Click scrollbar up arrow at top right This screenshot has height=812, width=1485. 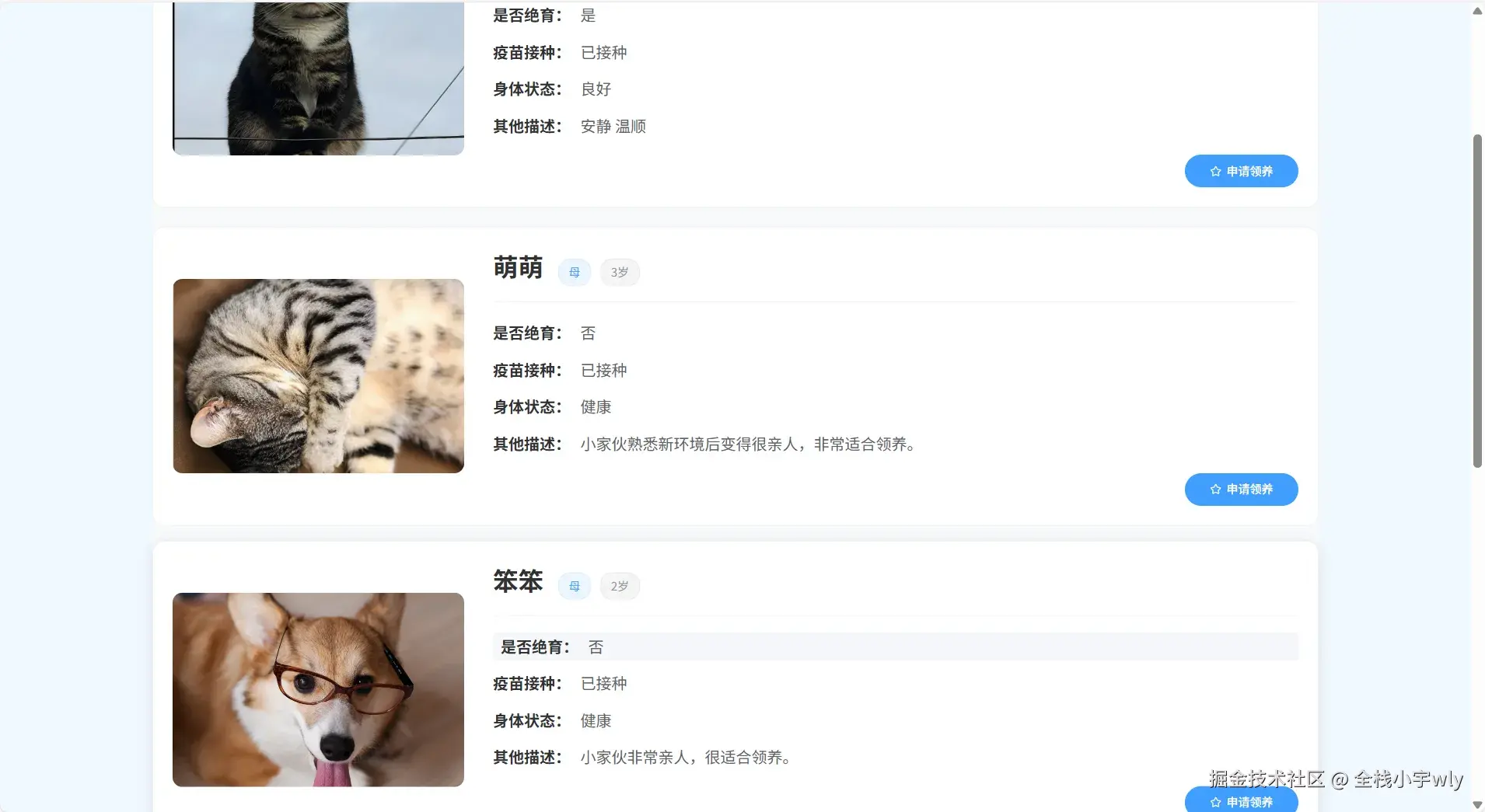(1477, 11)
